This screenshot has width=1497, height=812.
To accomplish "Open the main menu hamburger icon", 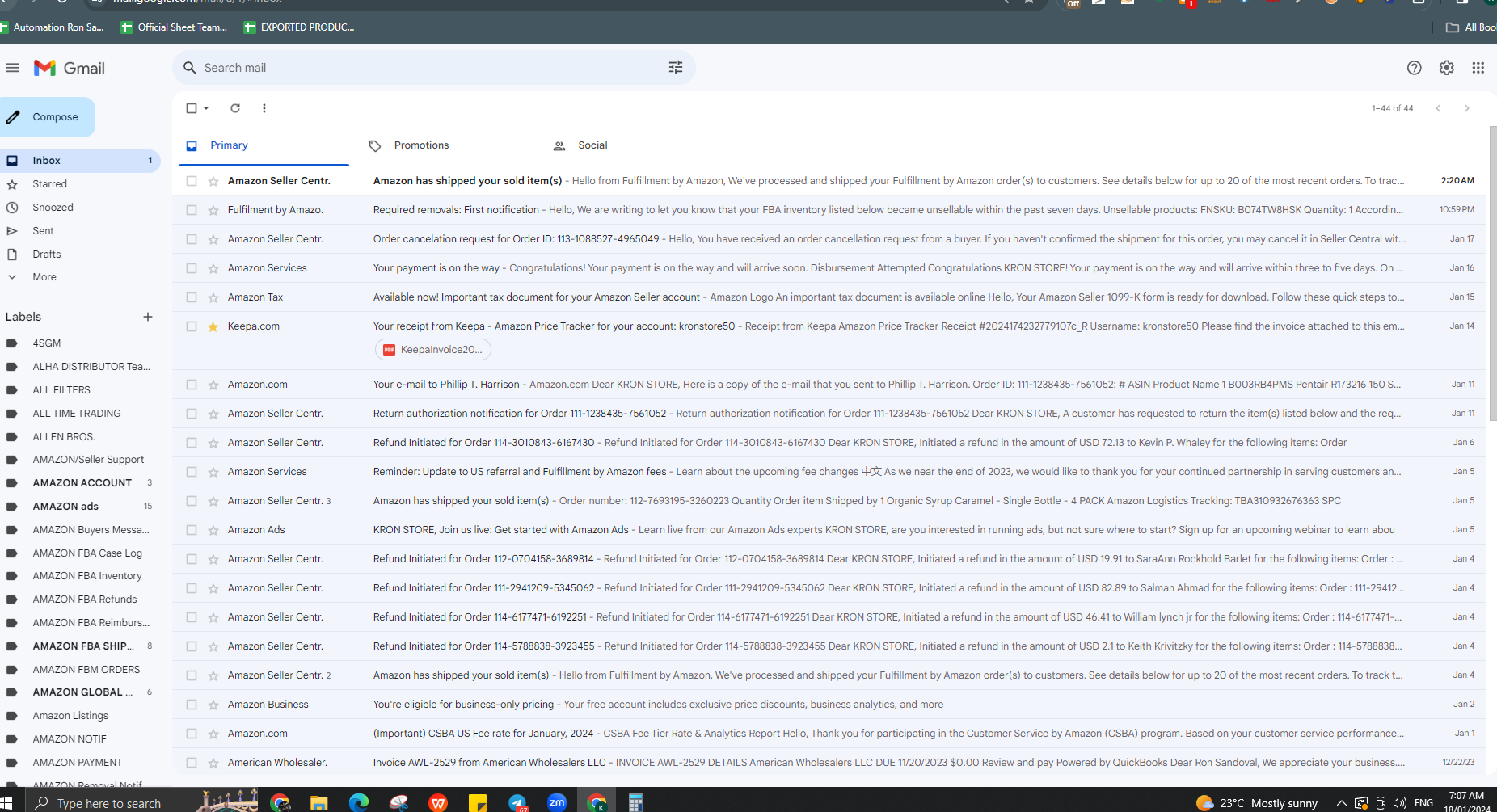I will 12,68.
